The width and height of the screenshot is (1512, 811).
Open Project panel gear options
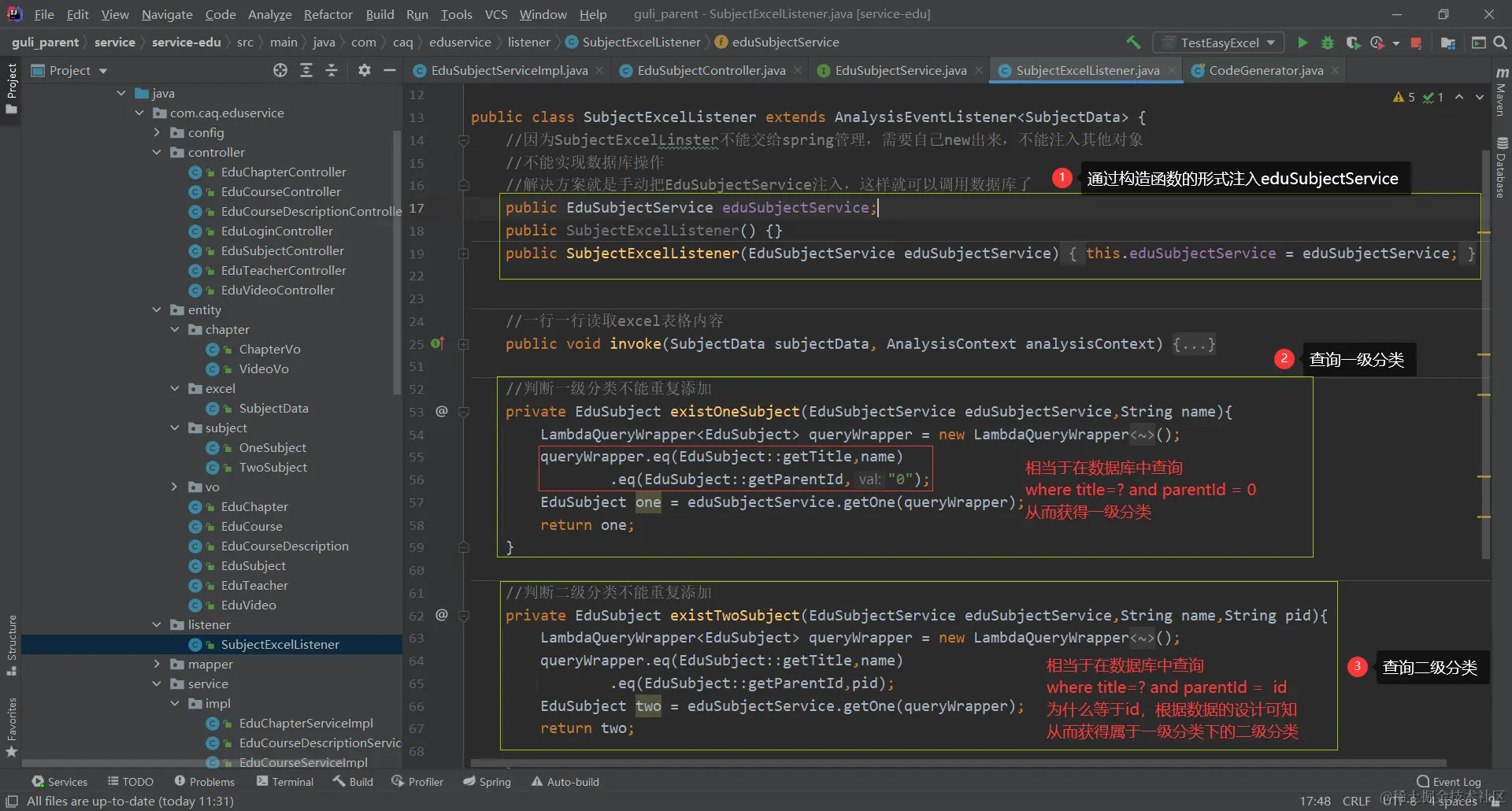pyautogui.click(x=364, y=71)
